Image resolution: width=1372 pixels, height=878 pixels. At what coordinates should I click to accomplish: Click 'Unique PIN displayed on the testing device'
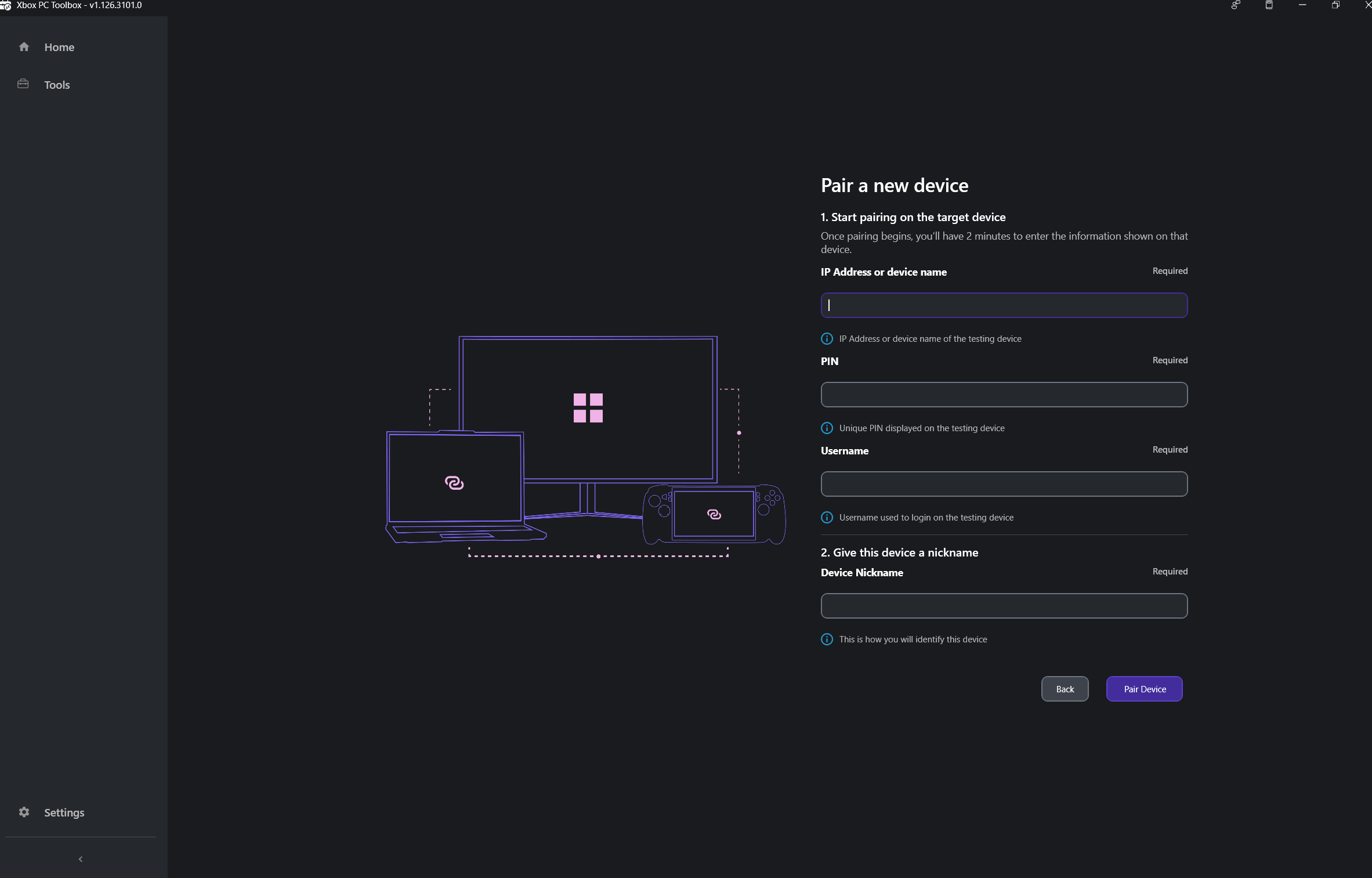[x=922, y=428]
